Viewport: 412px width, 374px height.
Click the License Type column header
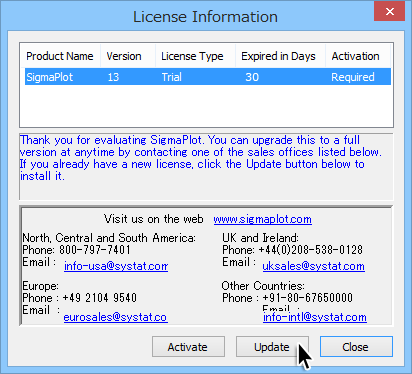(195, 56)
